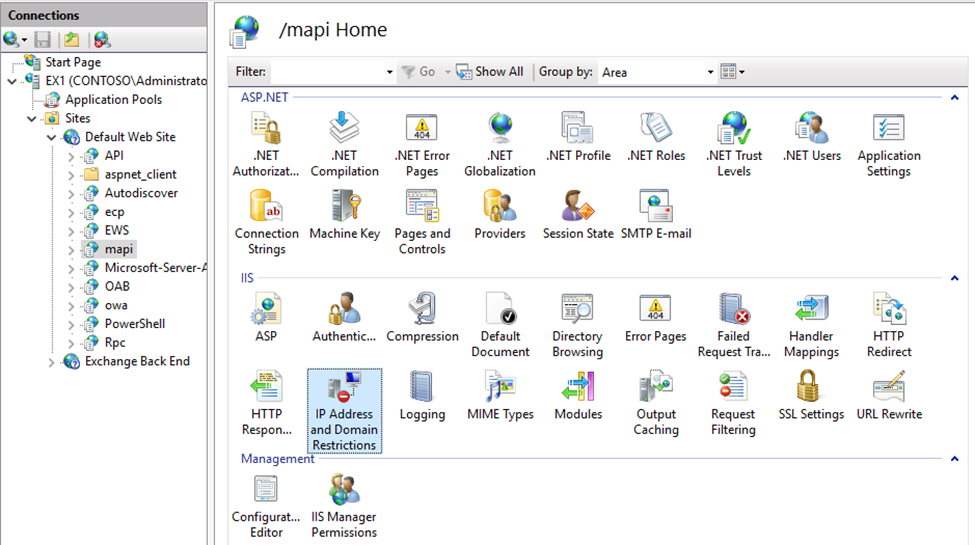Image resolution: width=975 pixels, height=545 pixels.
Task: Open Authentication feature
Action: pos(344,317)
